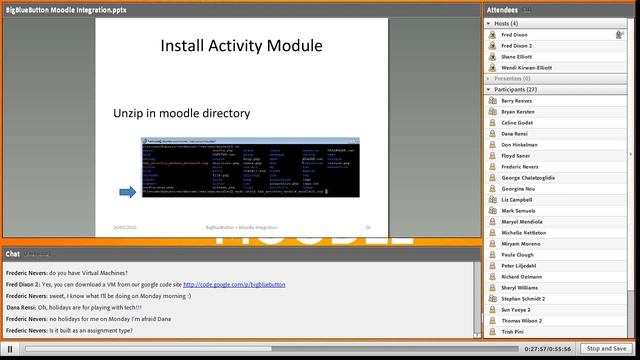Screen dimensions: 640x360
Task: Click the terminal screenshot on the slide
Action: click(250, 167)
